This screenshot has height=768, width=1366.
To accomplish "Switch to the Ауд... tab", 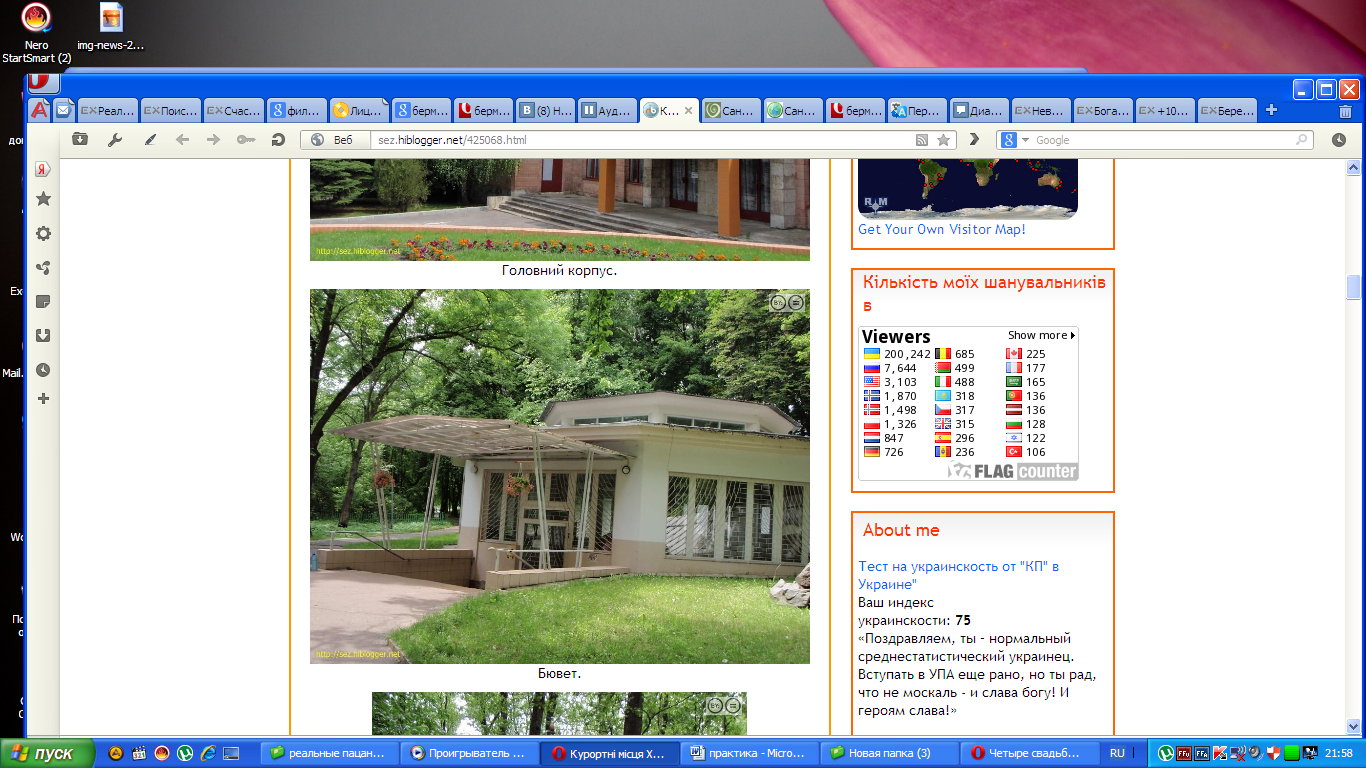I will point(607,111).
